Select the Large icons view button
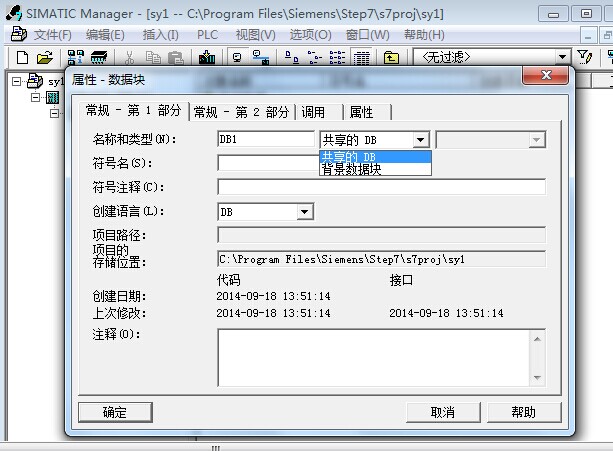 click(x=291, y=57)
